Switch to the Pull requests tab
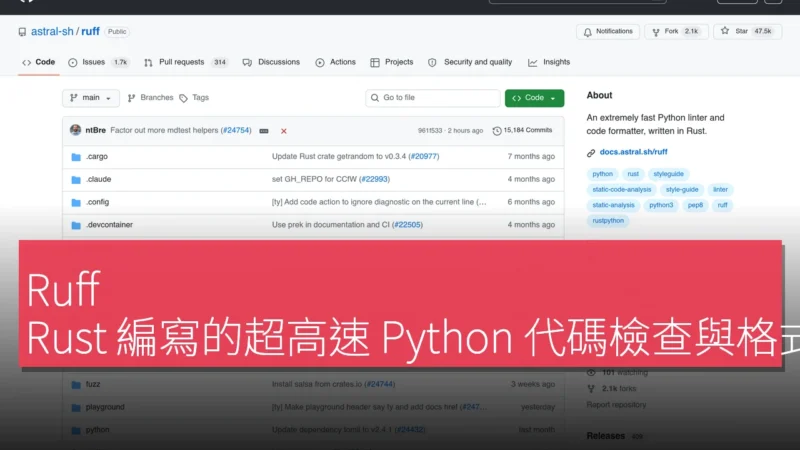 click(x=186, y=62)
